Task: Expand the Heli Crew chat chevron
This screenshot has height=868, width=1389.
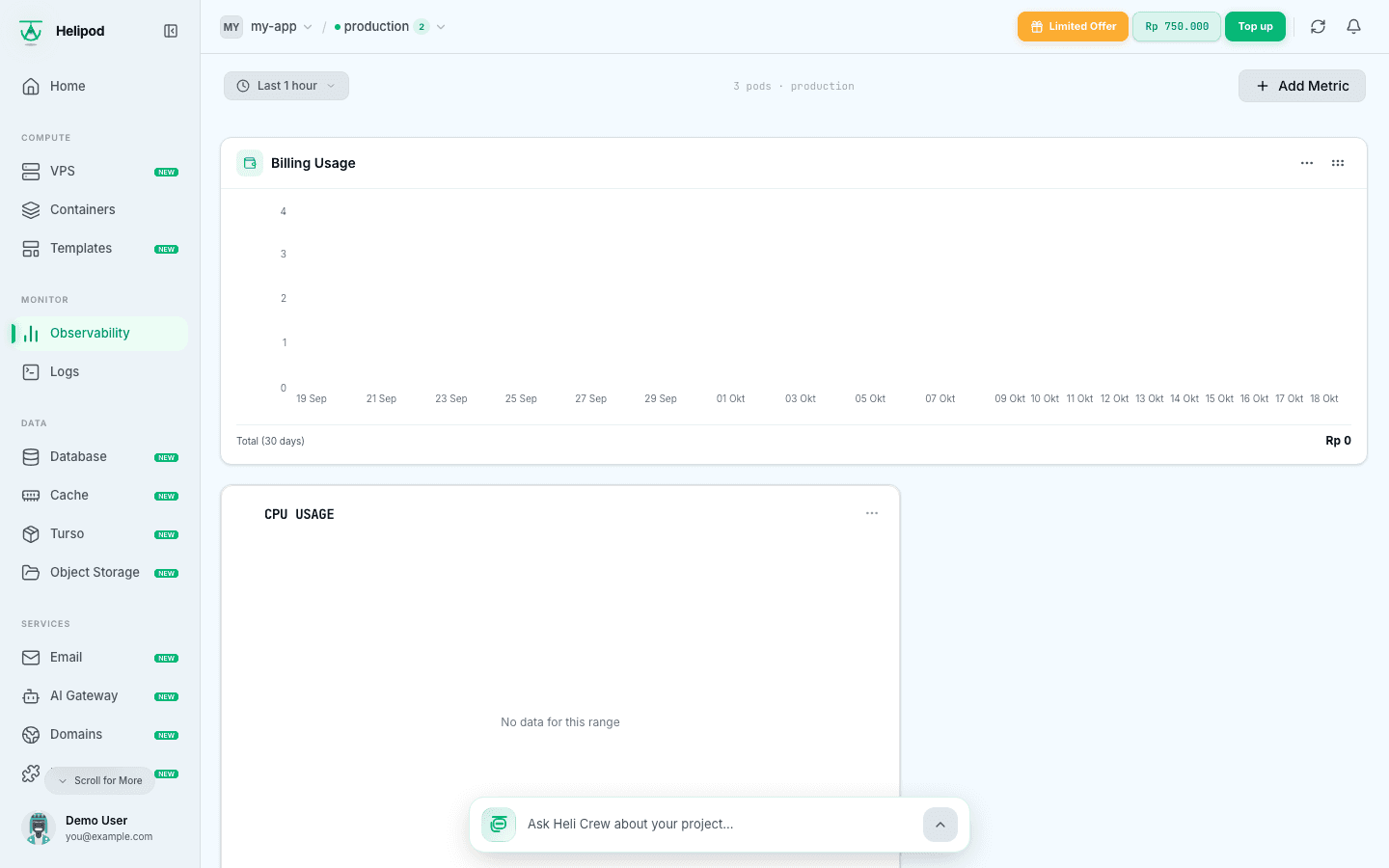Action: click(940, 825)
